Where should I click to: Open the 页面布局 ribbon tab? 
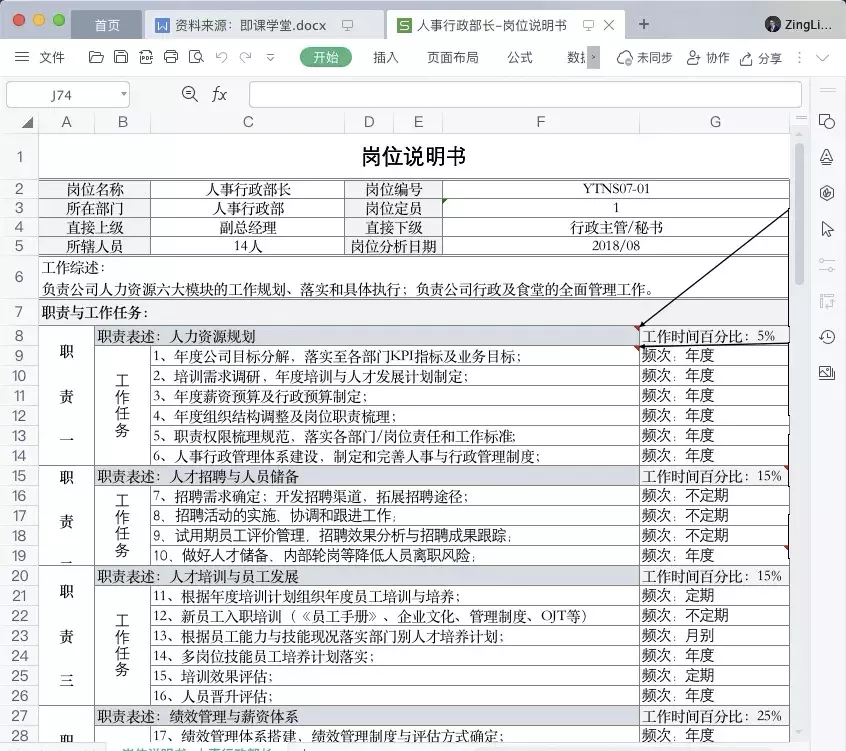pos(452,58)
